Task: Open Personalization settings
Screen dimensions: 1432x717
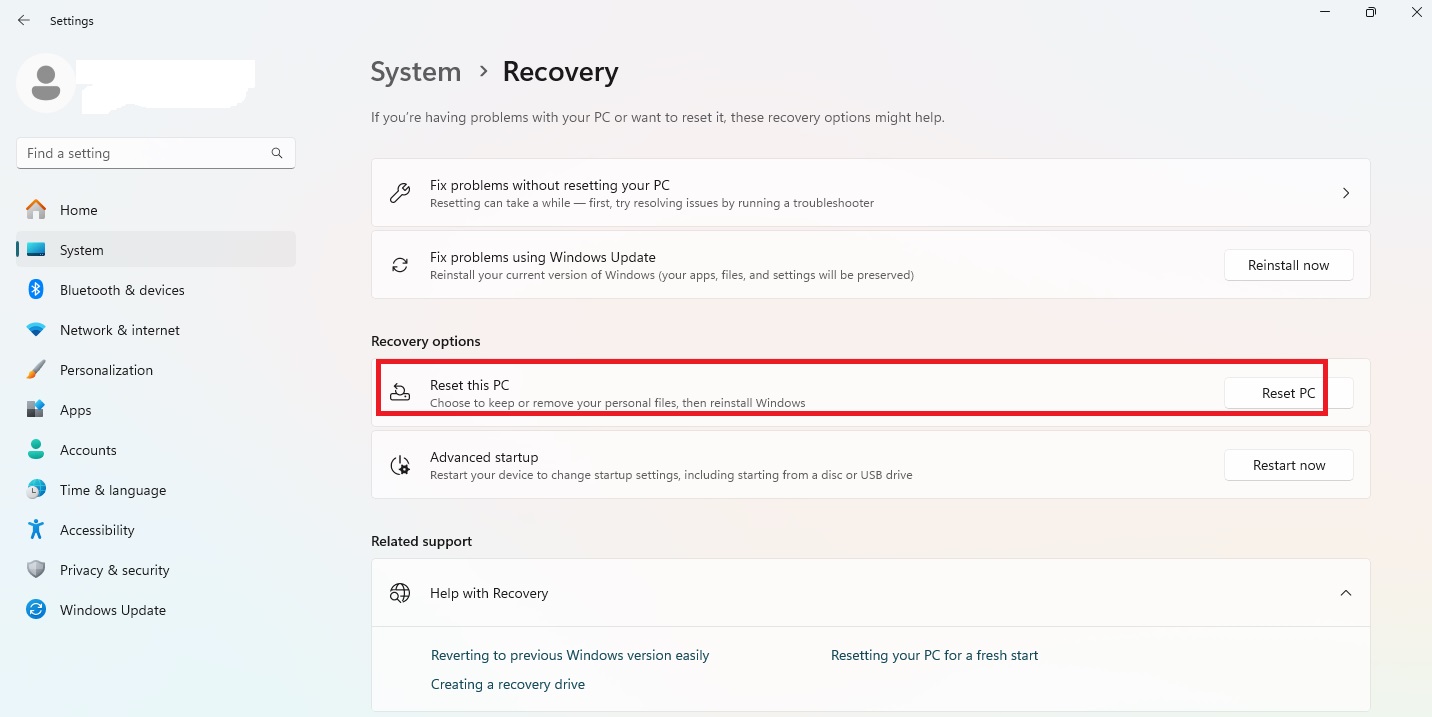Action: [156, 370]
